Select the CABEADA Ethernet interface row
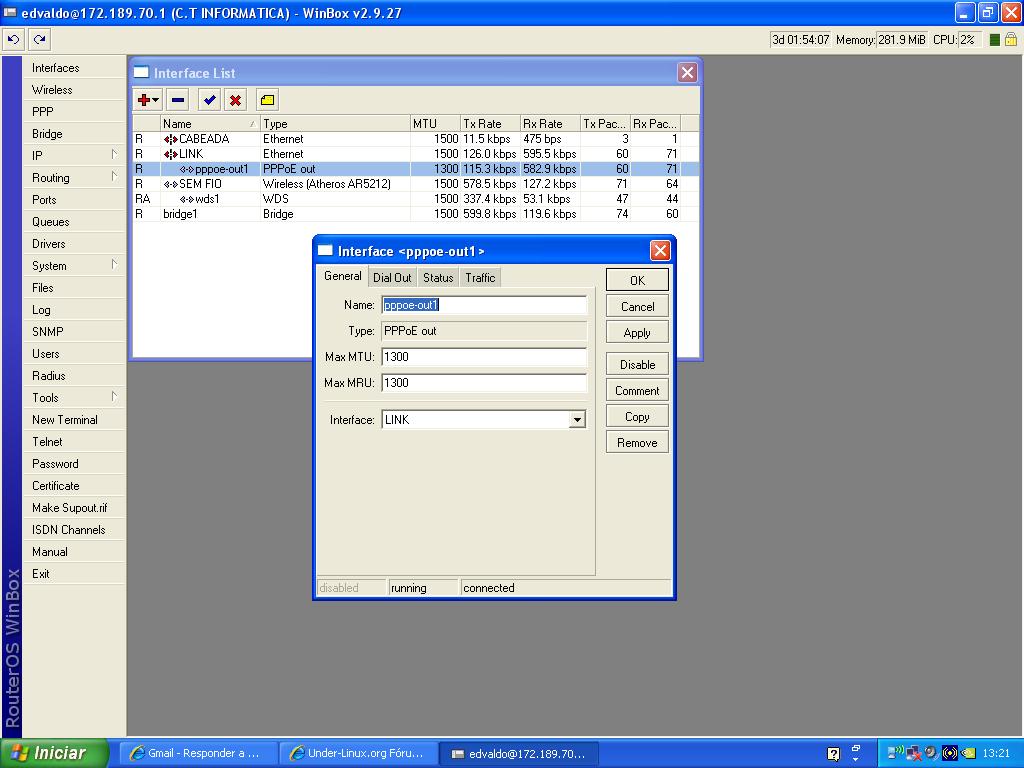 (415, 139)
